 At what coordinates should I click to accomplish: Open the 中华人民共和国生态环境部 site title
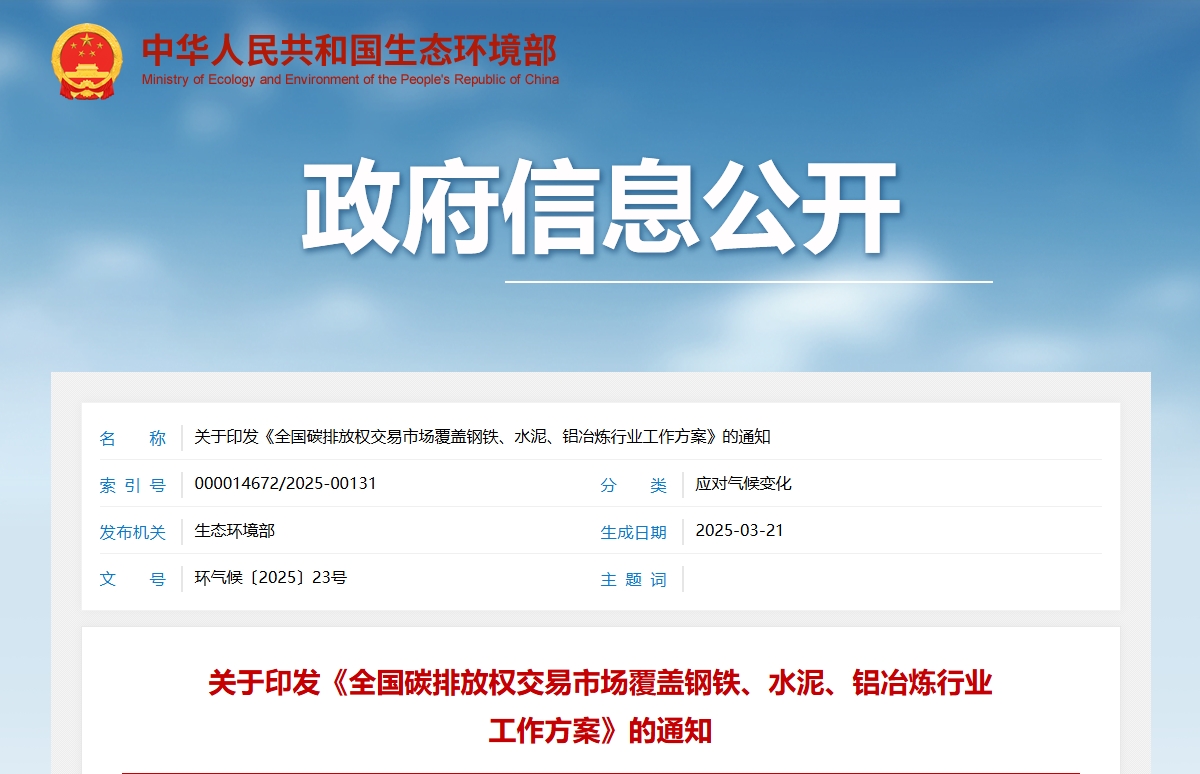[349, 50]
